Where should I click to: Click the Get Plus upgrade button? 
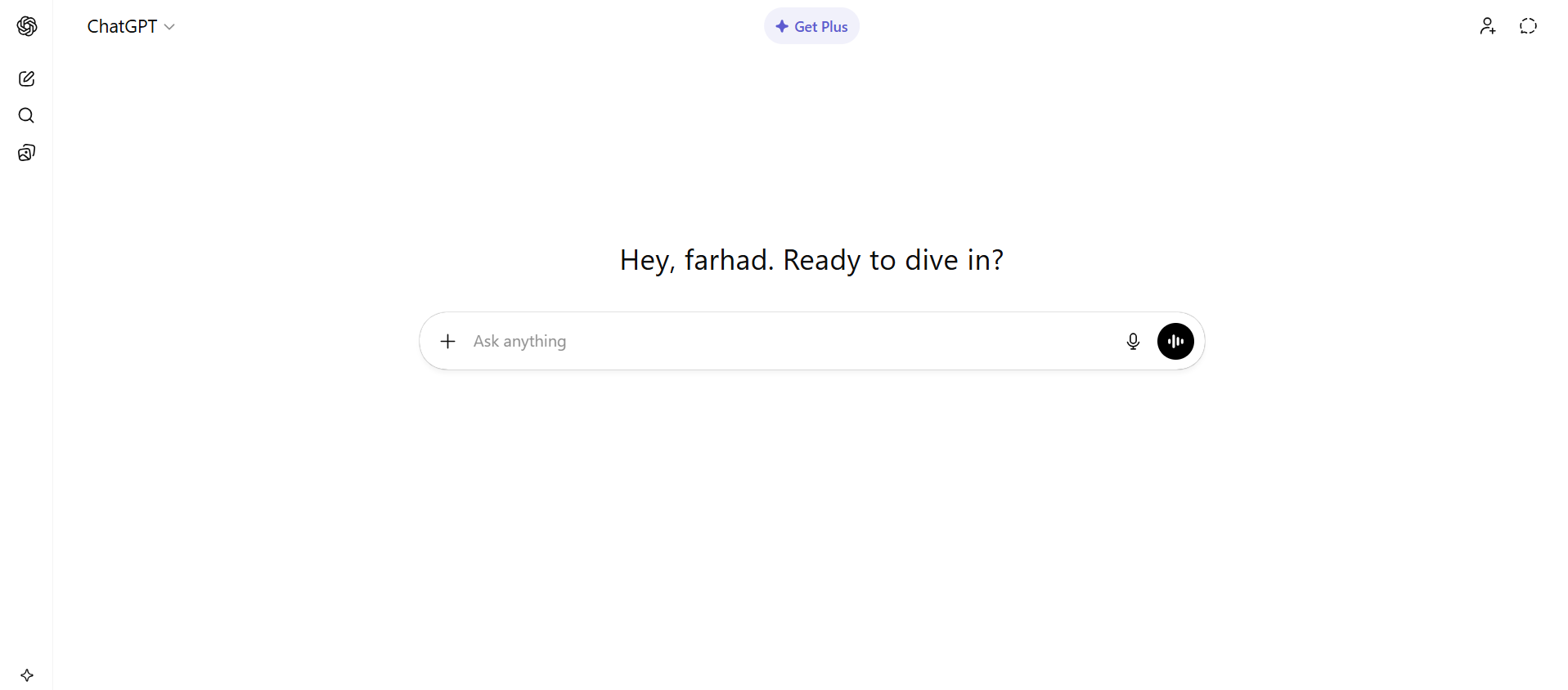click(811, 26)
